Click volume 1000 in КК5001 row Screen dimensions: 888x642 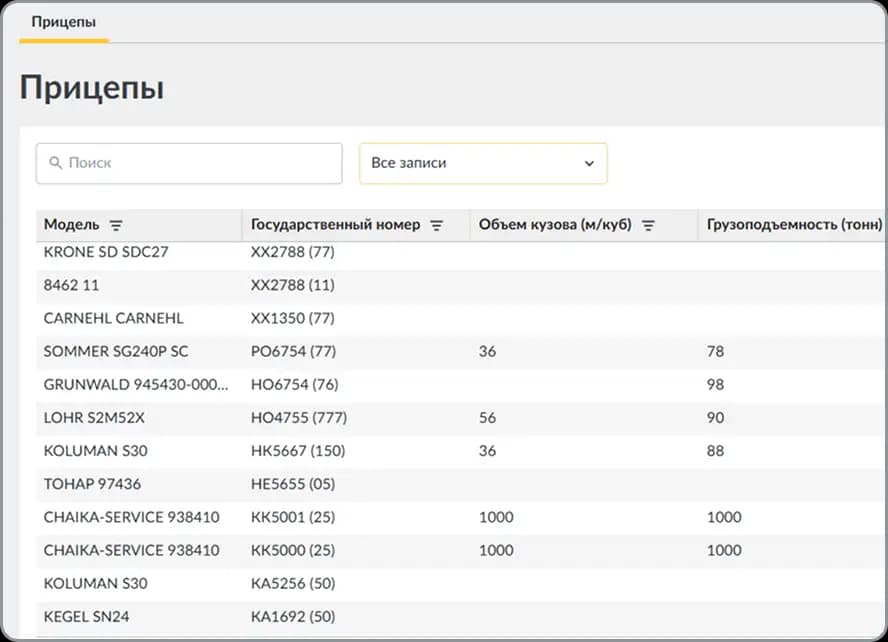click(x=496, y=517)
